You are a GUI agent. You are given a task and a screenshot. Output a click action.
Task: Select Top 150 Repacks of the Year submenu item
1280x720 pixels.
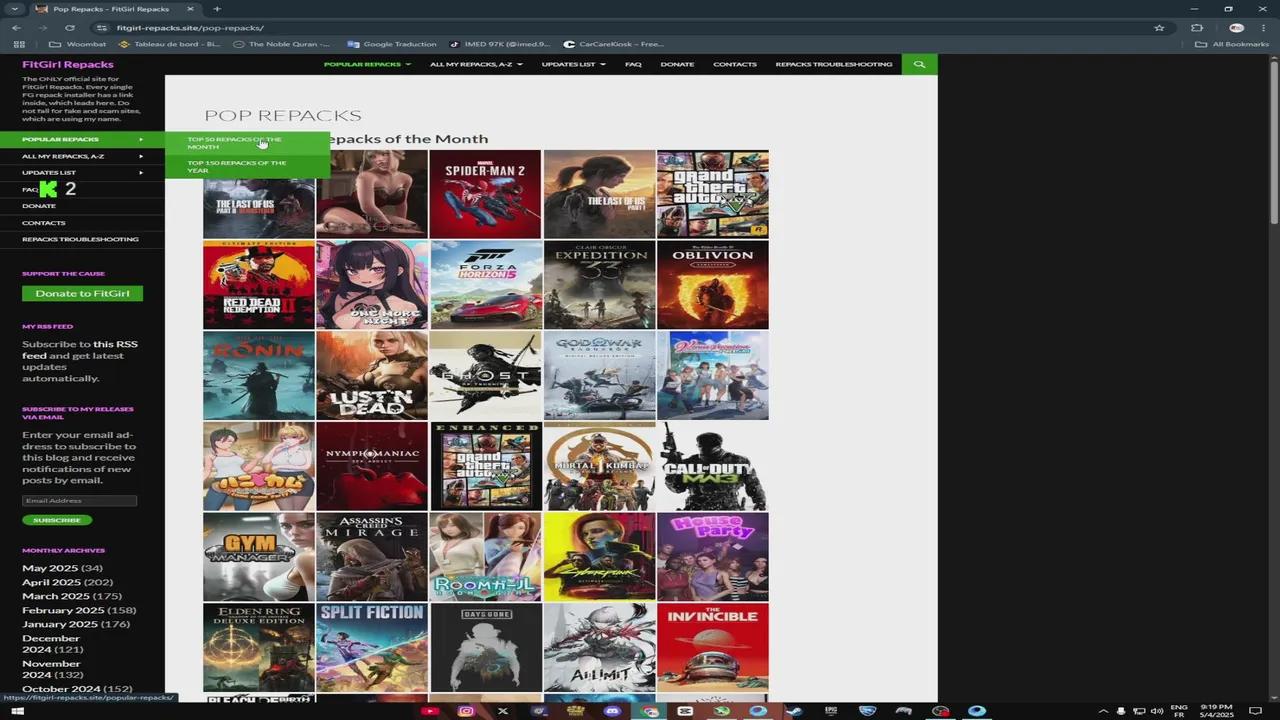pos(248,166)
